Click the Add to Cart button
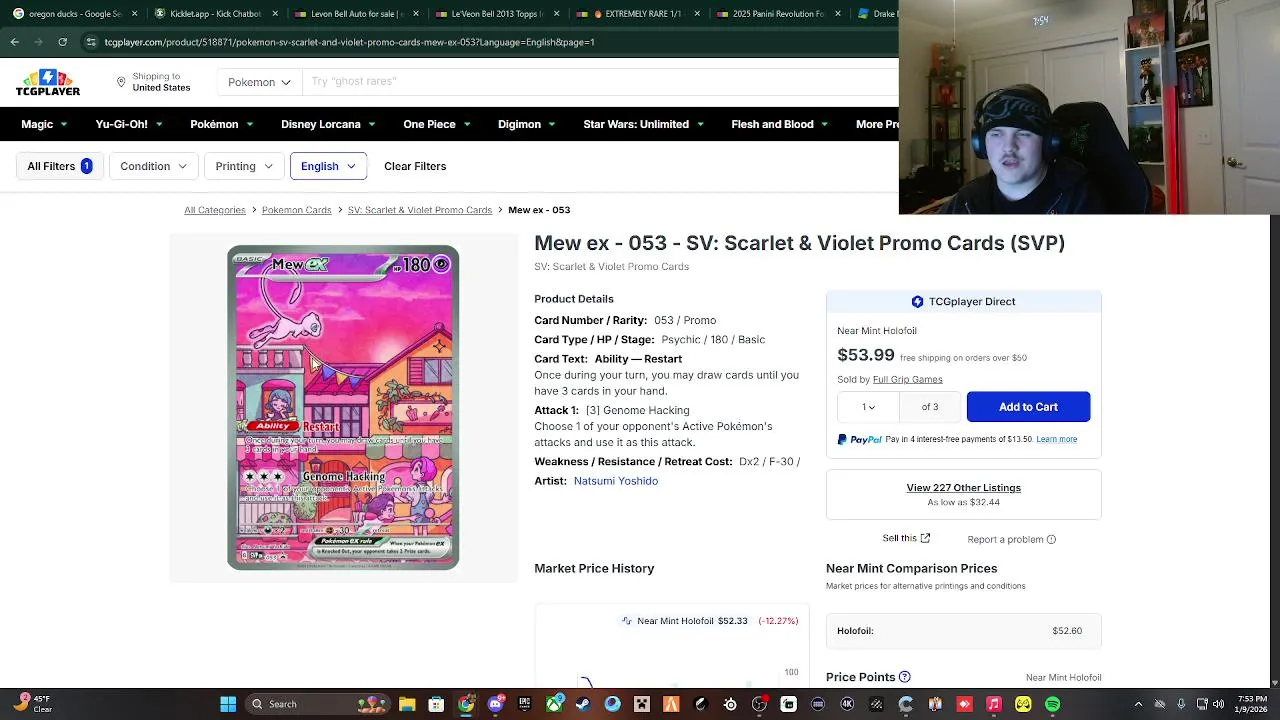 point(1028,407)
